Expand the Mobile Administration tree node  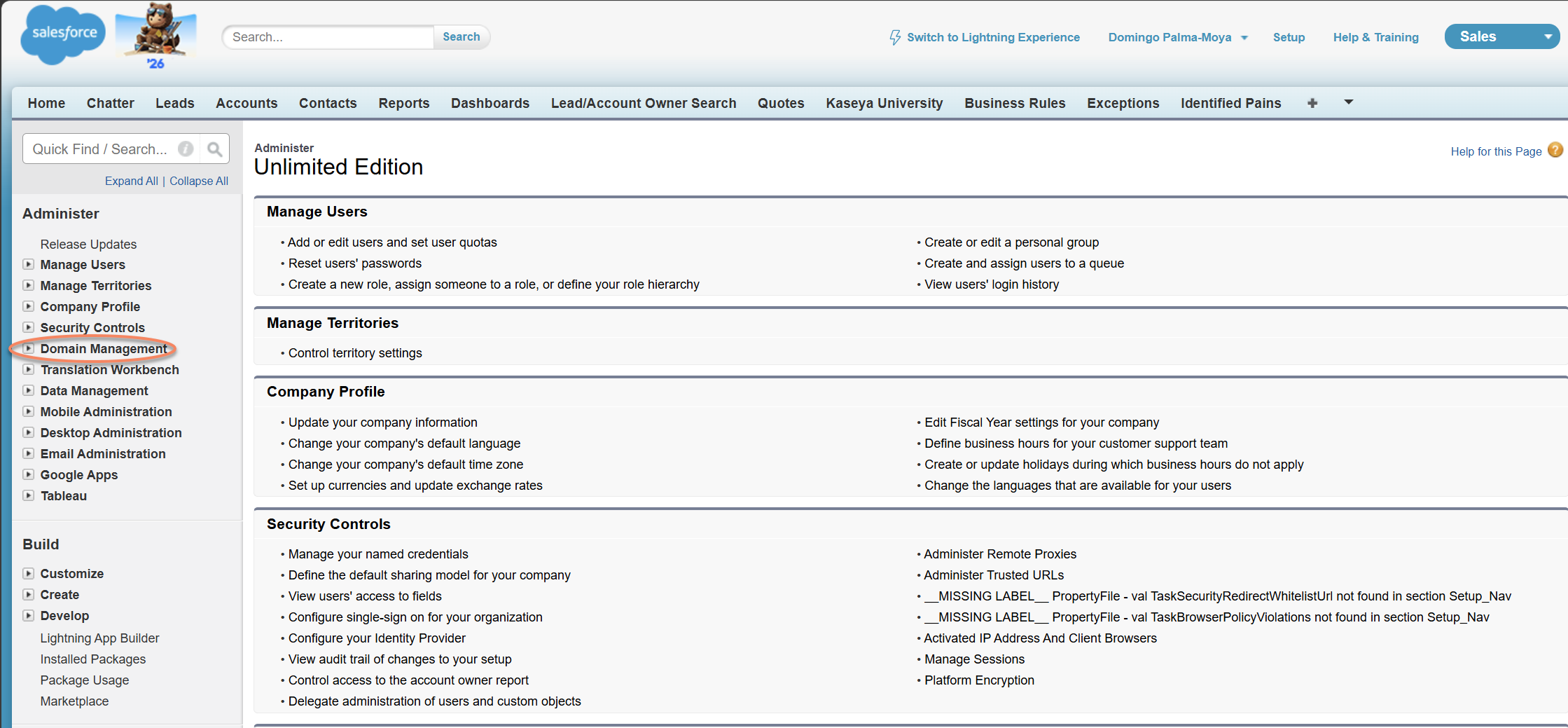29,411
